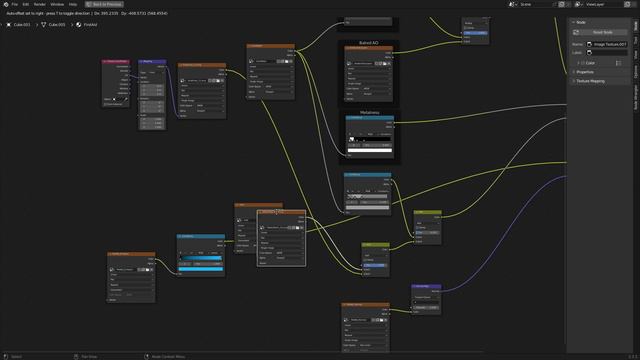
Task: Collapse the Mapping node
Action: [x=140, y=62]
